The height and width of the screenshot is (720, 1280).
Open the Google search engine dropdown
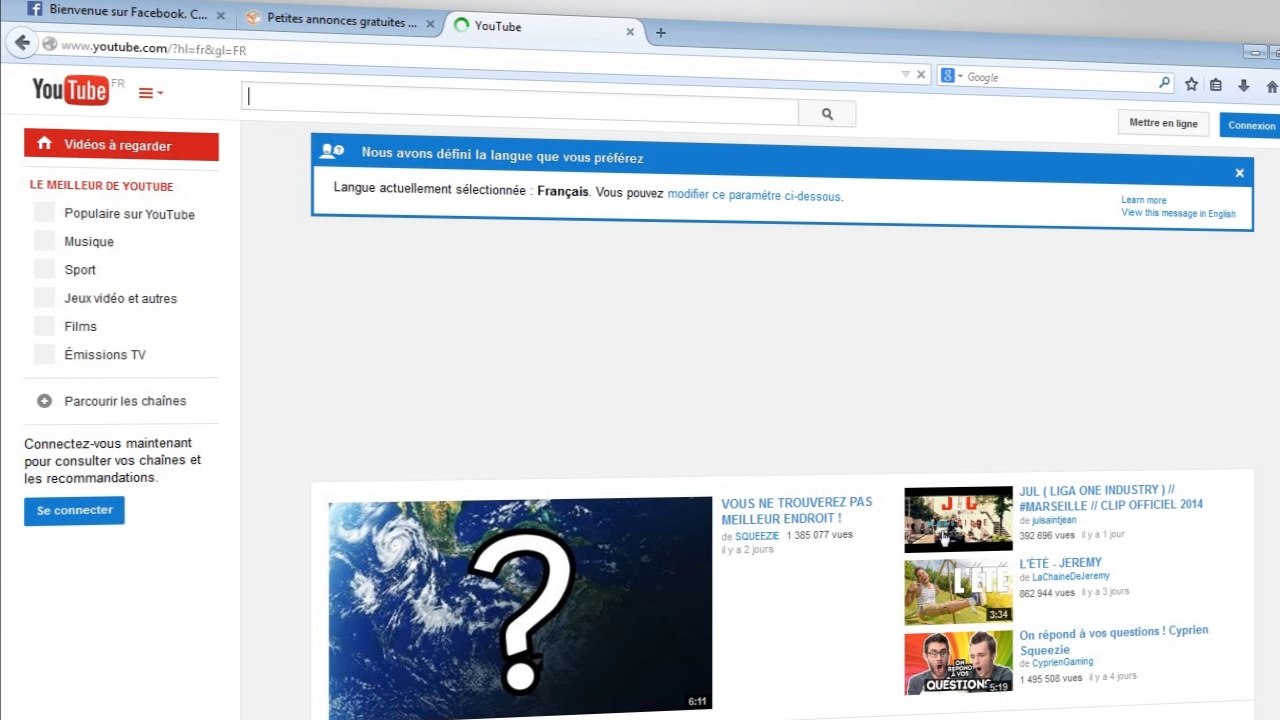pyautogui.click(x=951, y=76)
